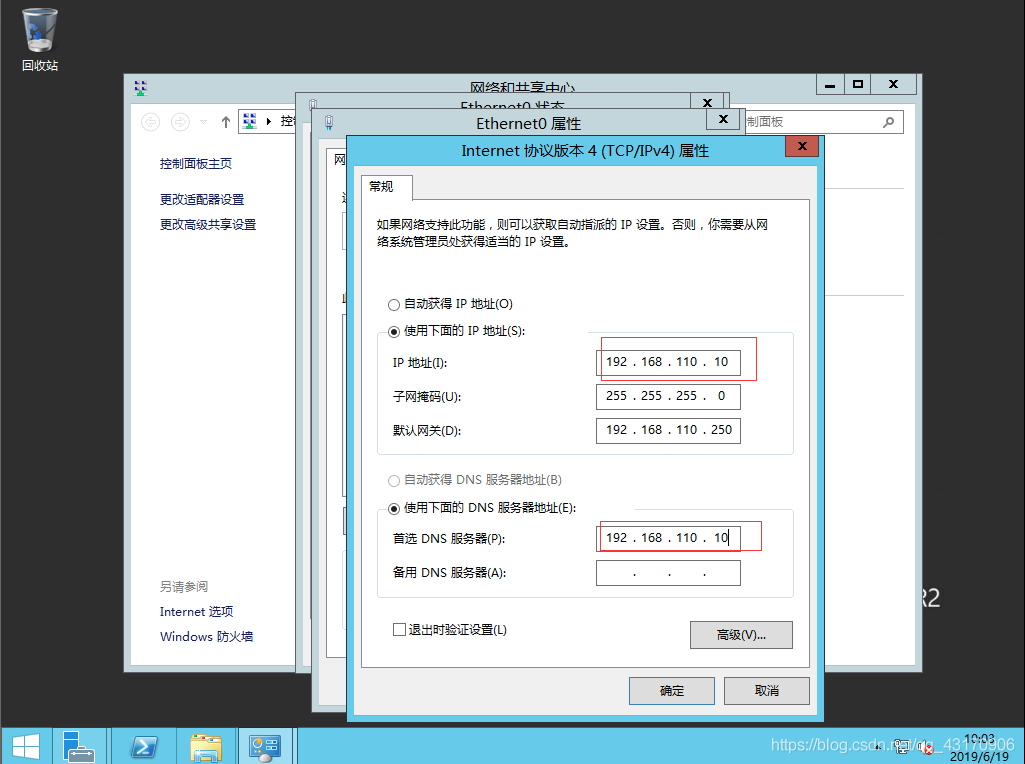The height and width of the screenshot is (764, 1025).
Task: Close the Network and Sharing Center window
Action: click(x=894, y=84)
